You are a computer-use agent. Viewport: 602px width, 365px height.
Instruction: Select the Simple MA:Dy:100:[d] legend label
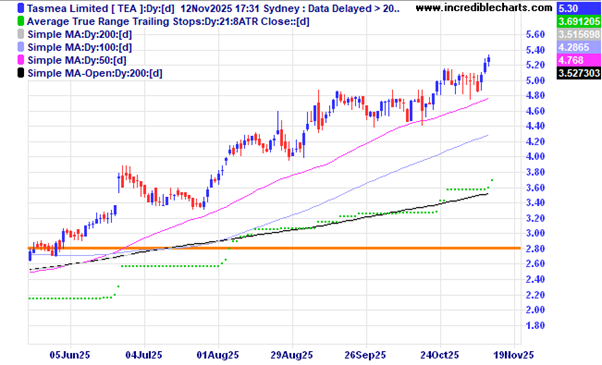click(x=79, y=47)
